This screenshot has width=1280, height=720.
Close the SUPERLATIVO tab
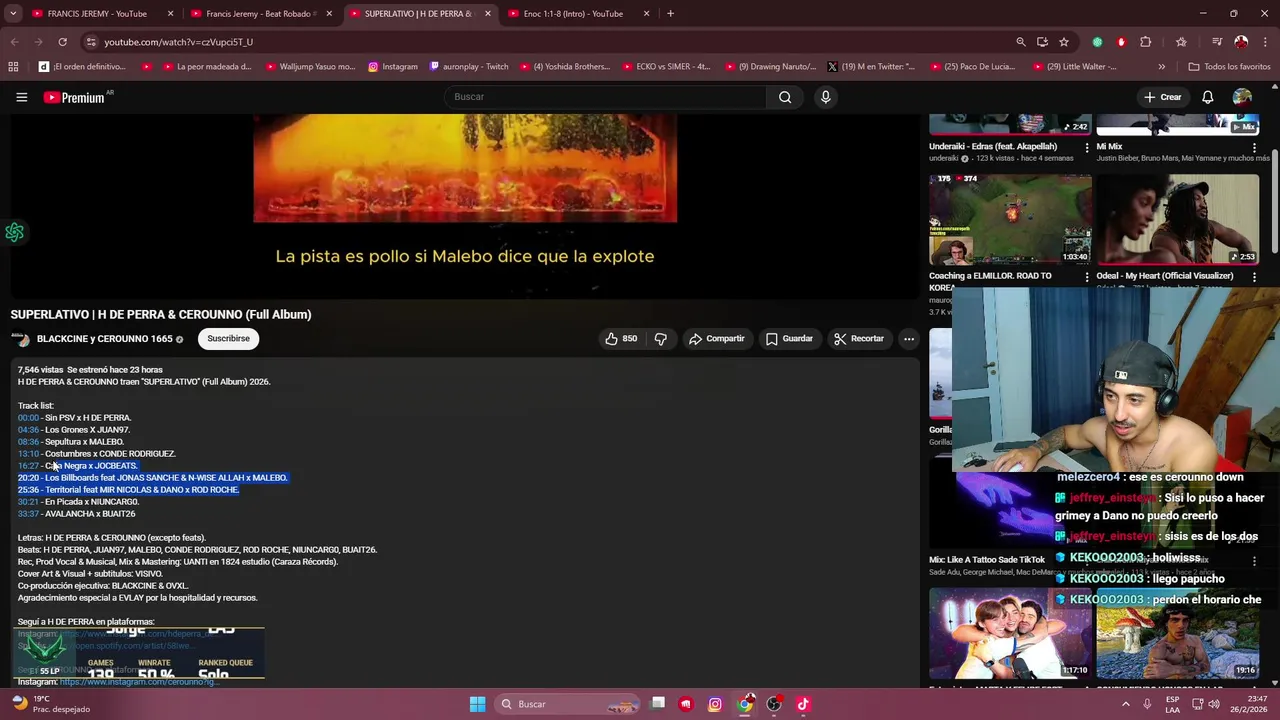click(488, 14)
